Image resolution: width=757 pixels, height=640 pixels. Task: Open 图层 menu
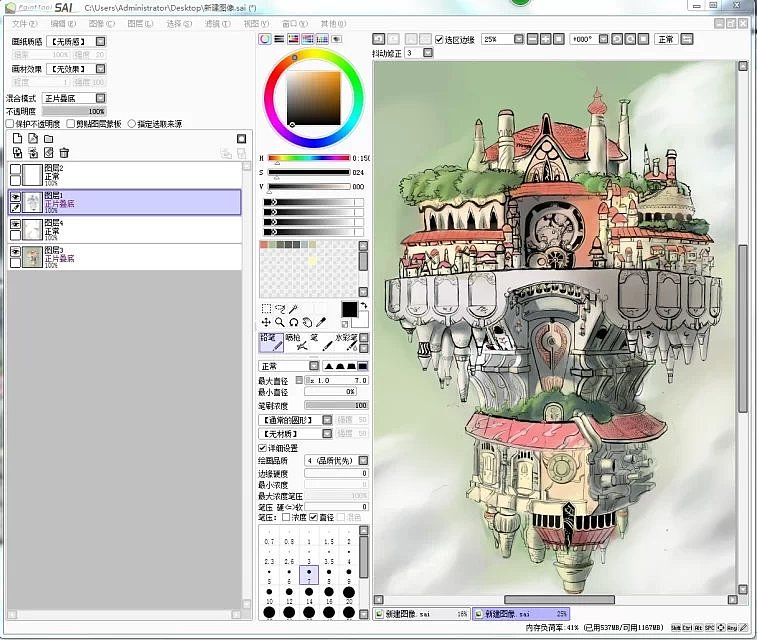point(140,24)
